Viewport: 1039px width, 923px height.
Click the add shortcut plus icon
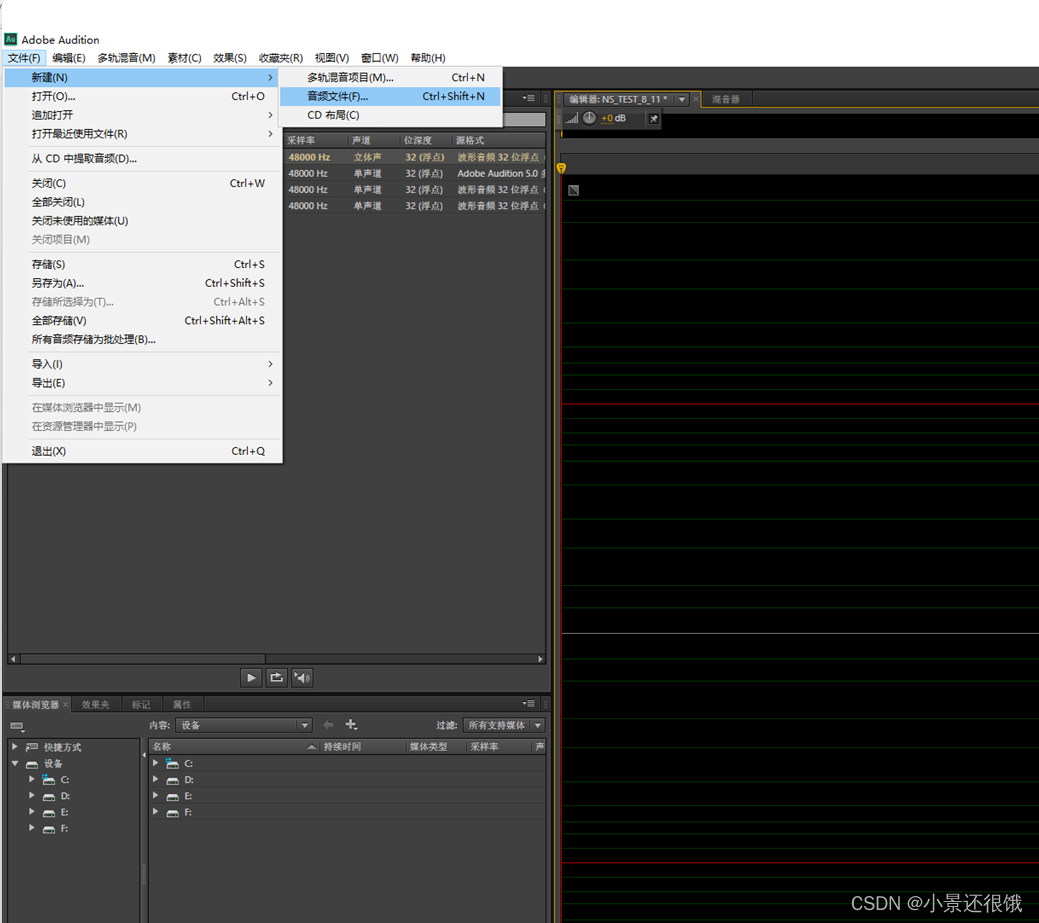point(351,724)
